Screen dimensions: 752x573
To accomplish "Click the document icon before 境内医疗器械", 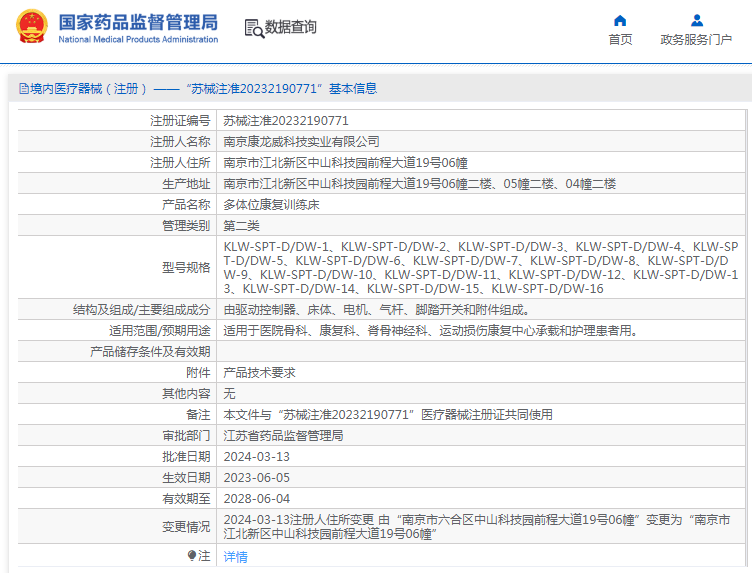I will [24, 89].
